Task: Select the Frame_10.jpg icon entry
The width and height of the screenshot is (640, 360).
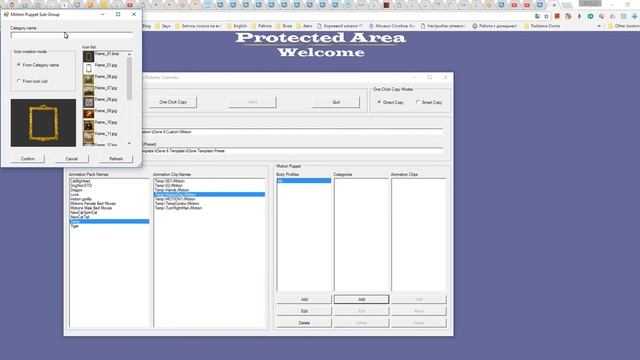Action: click(x=89, y=125)
